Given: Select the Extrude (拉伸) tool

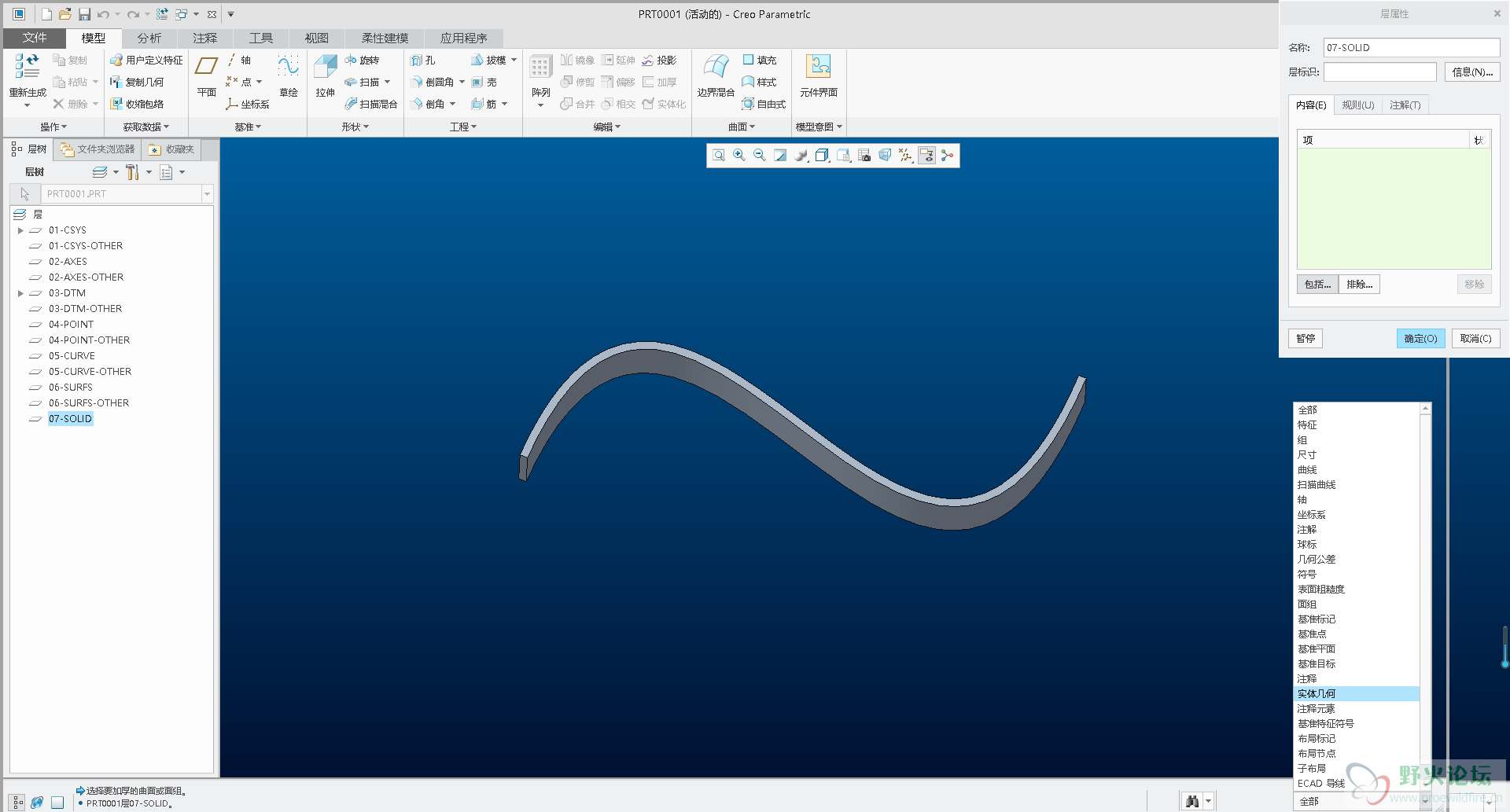Looking at the screenshot, I should [325, 77].
